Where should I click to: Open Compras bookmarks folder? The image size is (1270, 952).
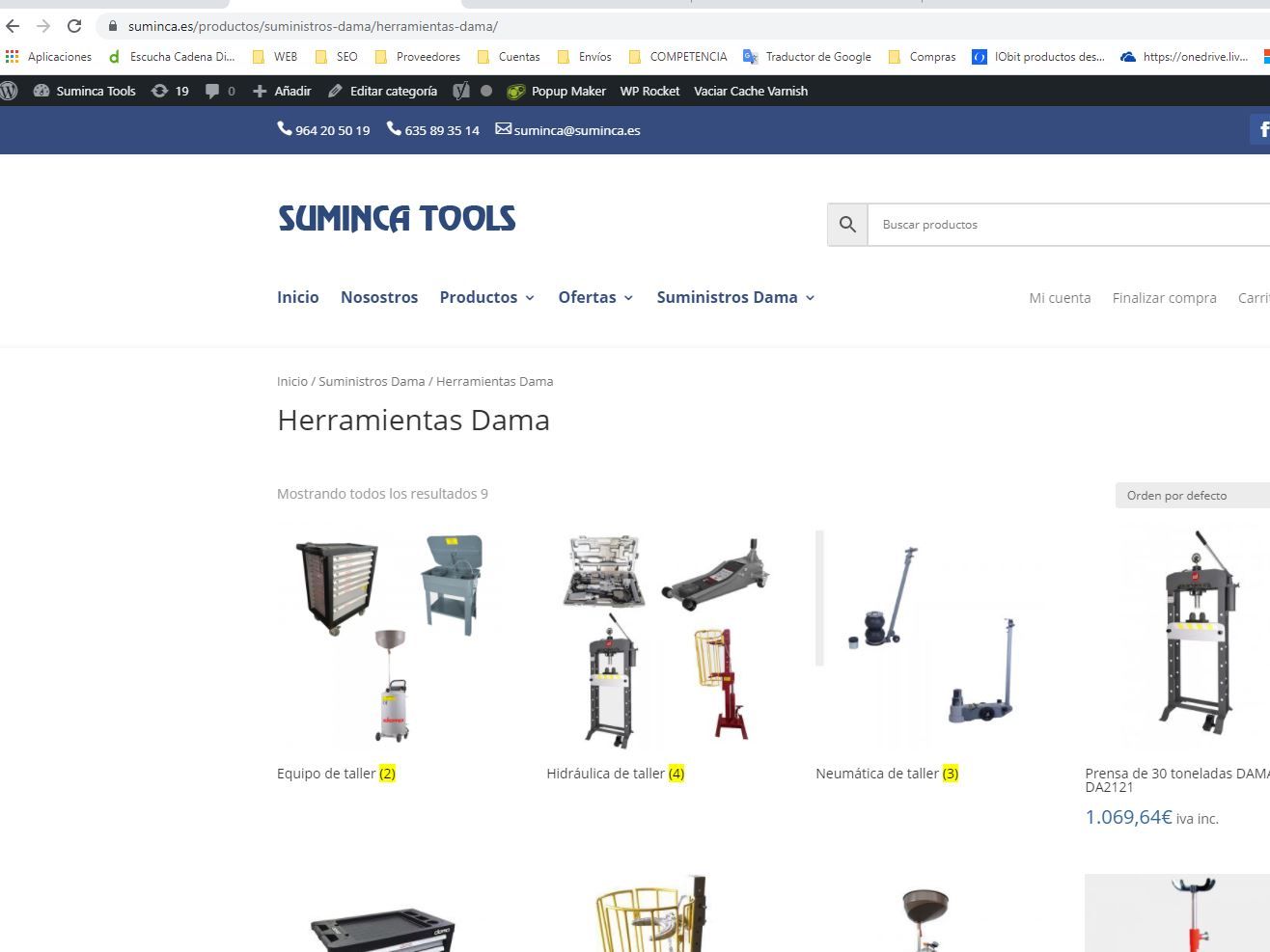(922, 57)
